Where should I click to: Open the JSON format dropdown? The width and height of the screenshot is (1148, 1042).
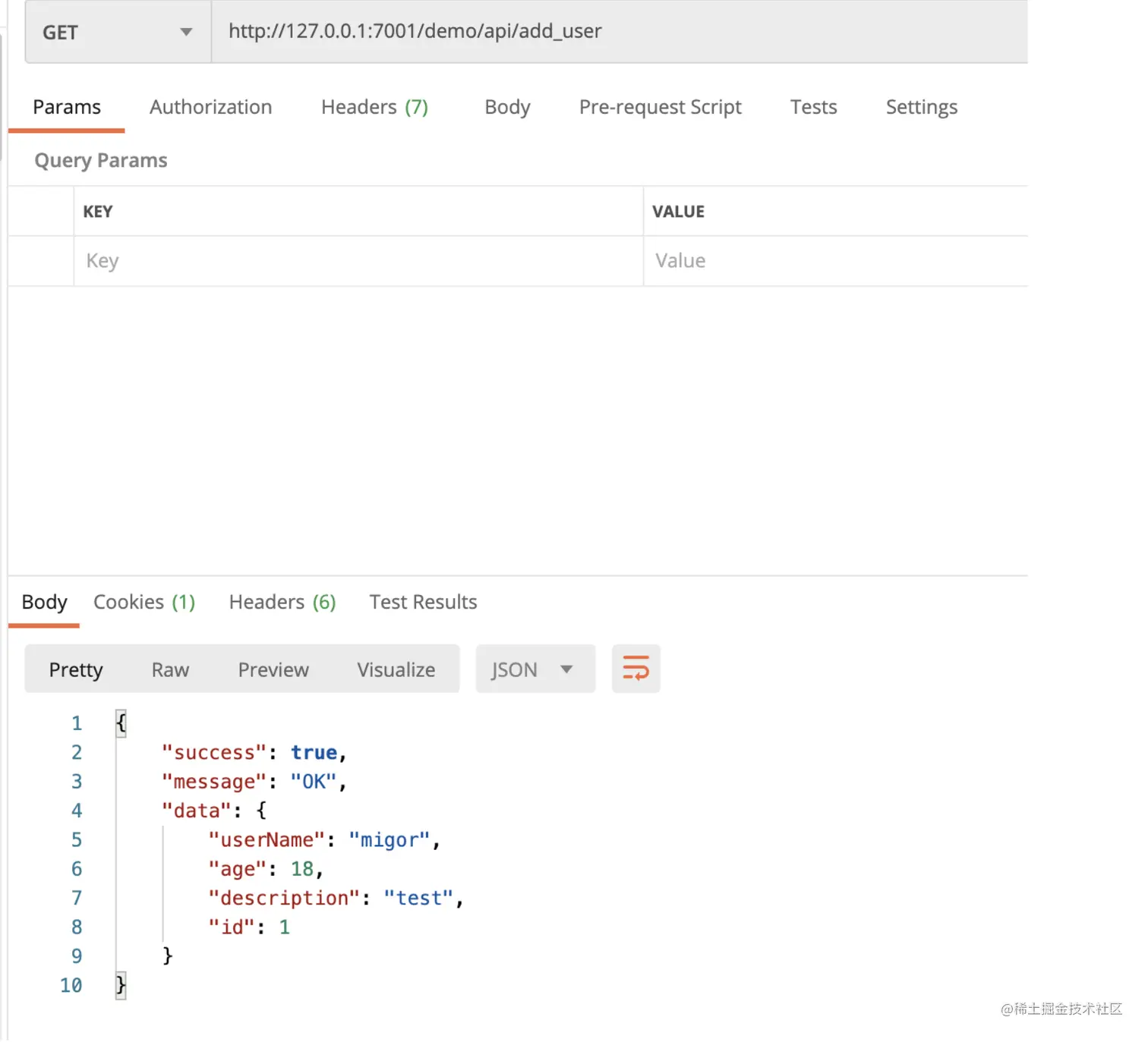coord(535,669)
